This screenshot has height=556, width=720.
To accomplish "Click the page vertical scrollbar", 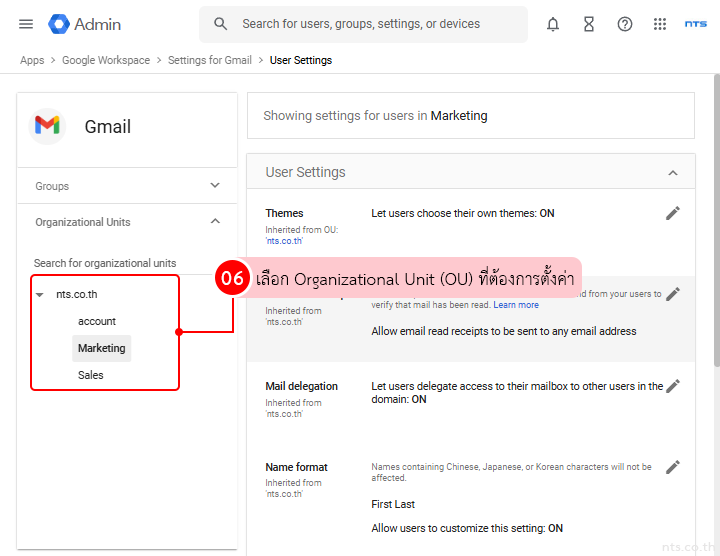I will (x=716, y=220).
